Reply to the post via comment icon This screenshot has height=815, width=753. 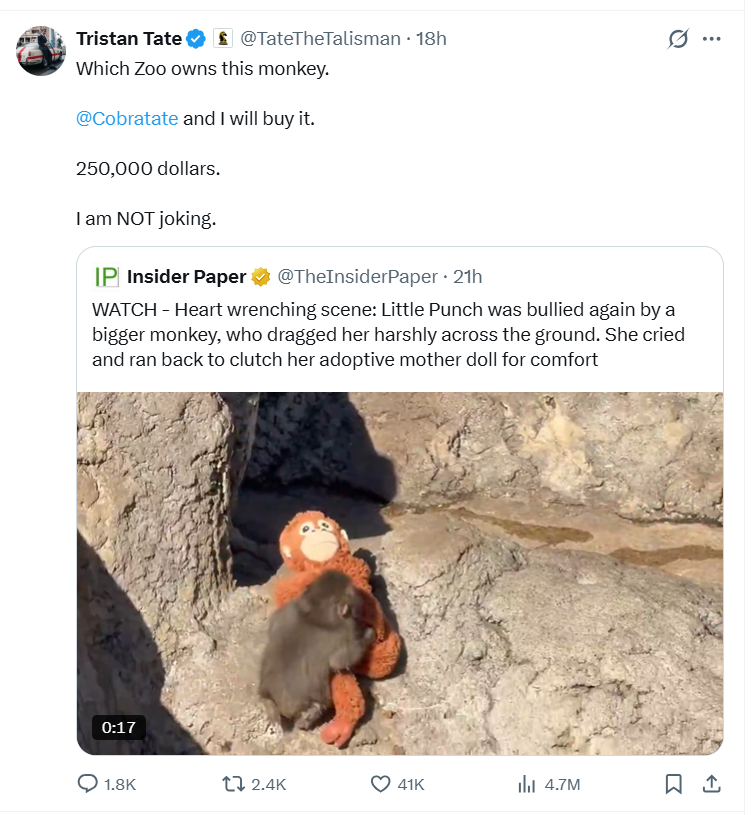coord(88,785)
